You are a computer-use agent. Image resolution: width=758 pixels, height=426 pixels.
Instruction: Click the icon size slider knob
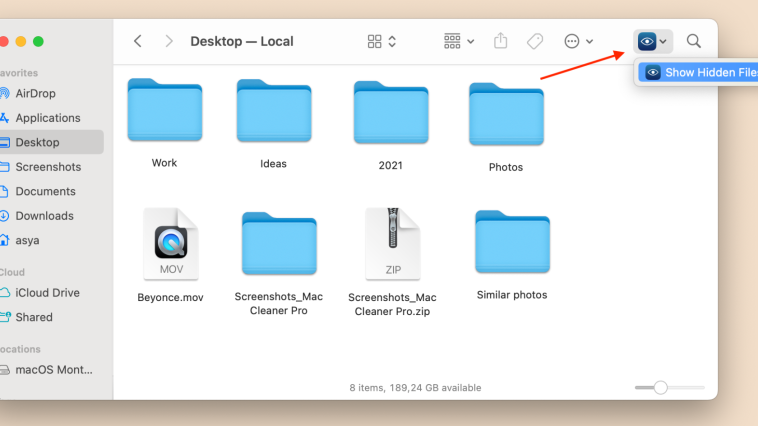(660, 387)
